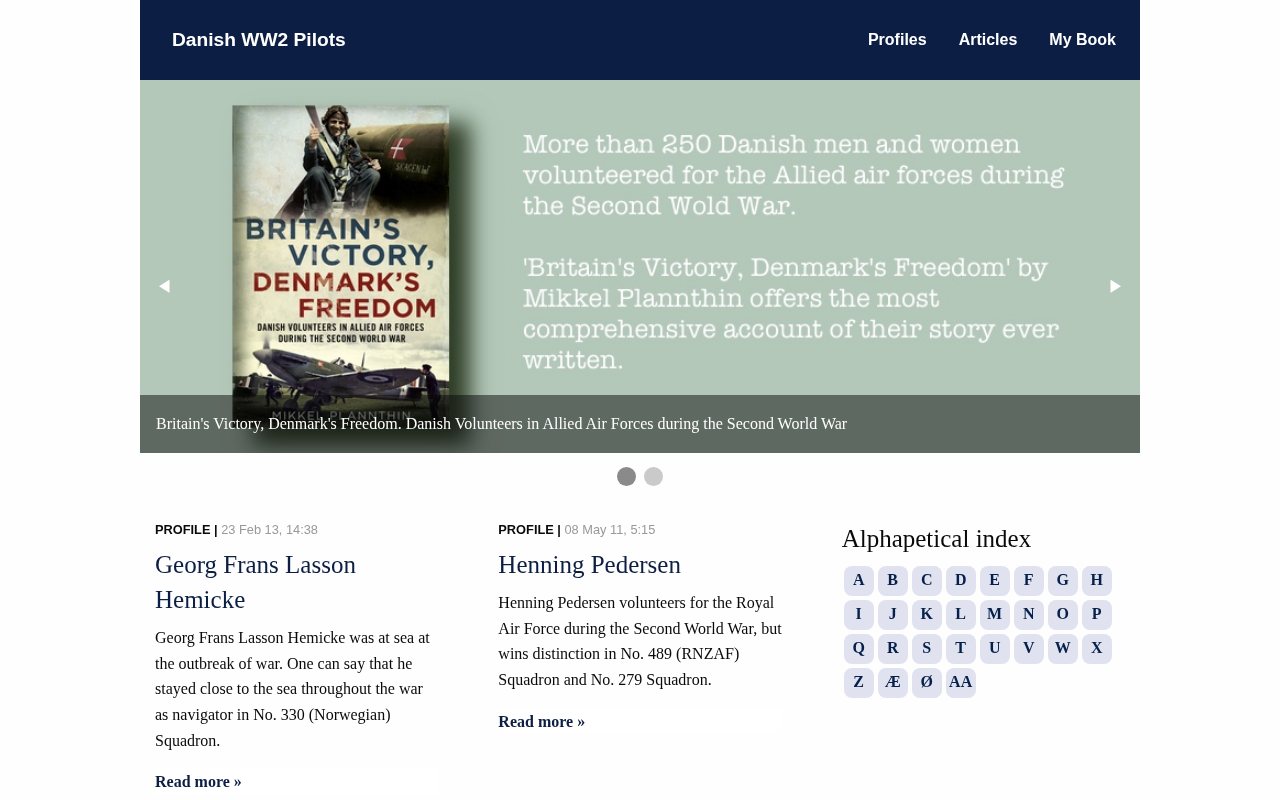
Task: Pick AA in the alphabetical index
Action: pyautogui.click(x=961, y=683)
